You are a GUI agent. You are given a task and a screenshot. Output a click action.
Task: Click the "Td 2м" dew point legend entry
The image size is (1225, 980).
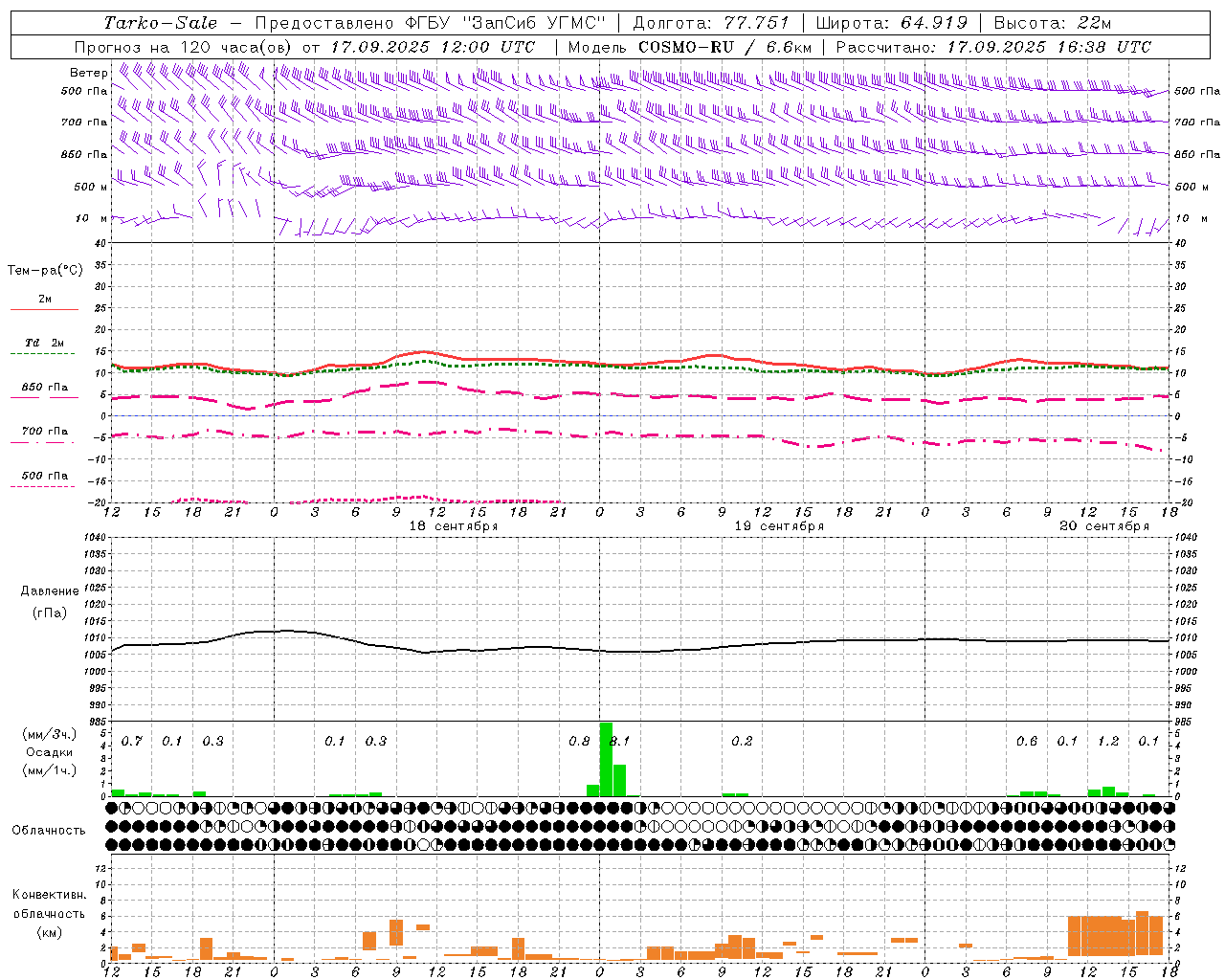coord(44,343)
